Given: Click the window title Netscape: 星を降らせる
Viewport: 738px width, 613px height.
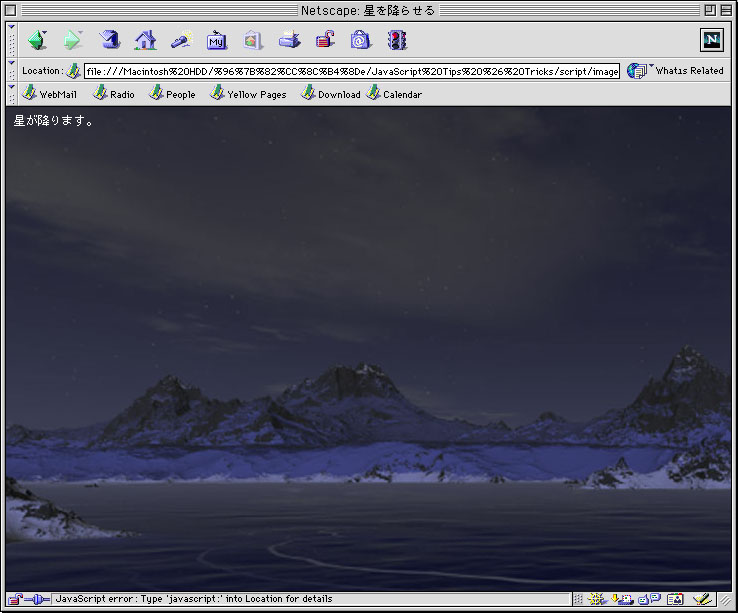Looking at the screenshot, I should pos(368,10).
